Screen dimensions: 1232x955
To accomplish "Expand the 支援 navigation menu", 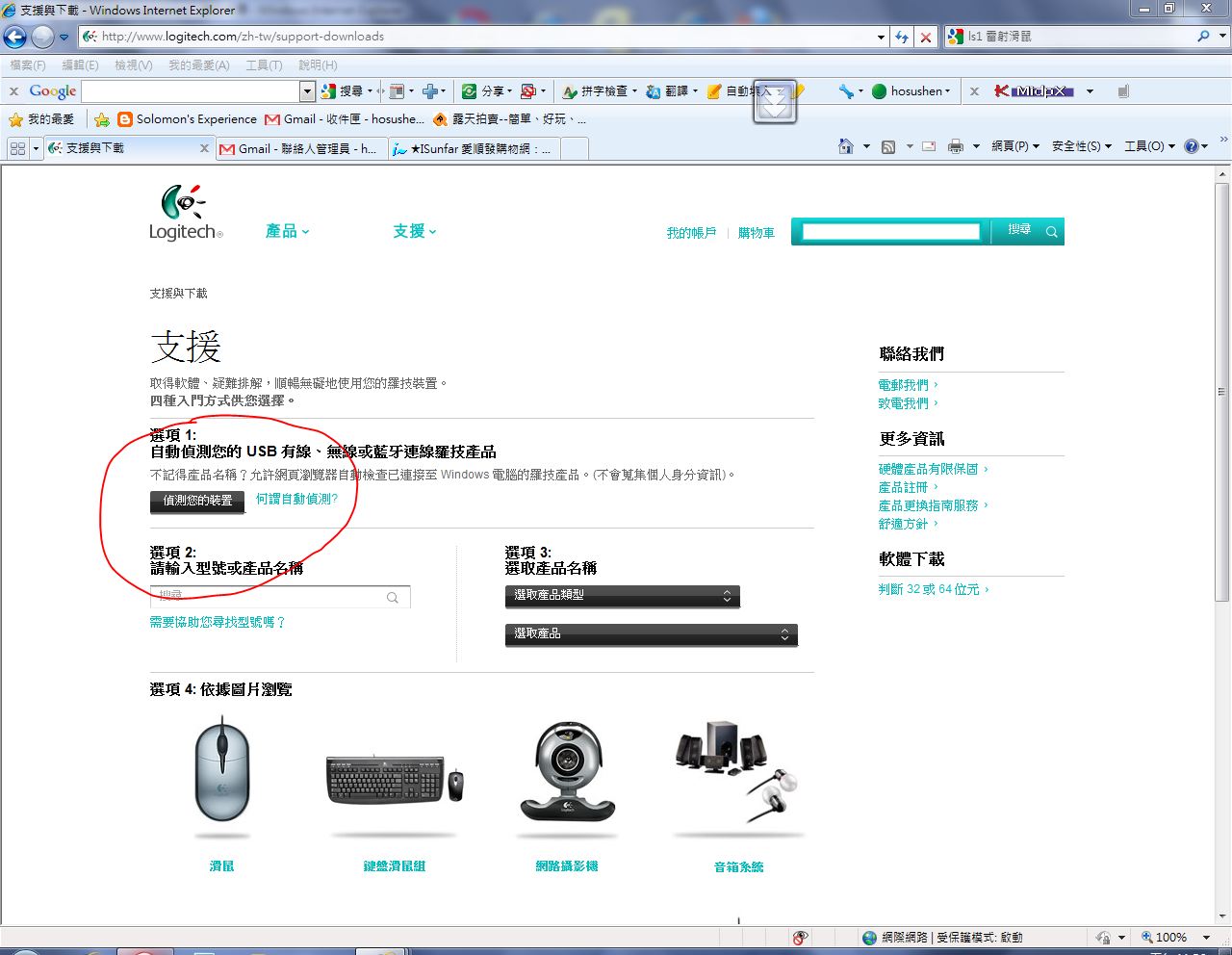I will [x=414, y=231].
